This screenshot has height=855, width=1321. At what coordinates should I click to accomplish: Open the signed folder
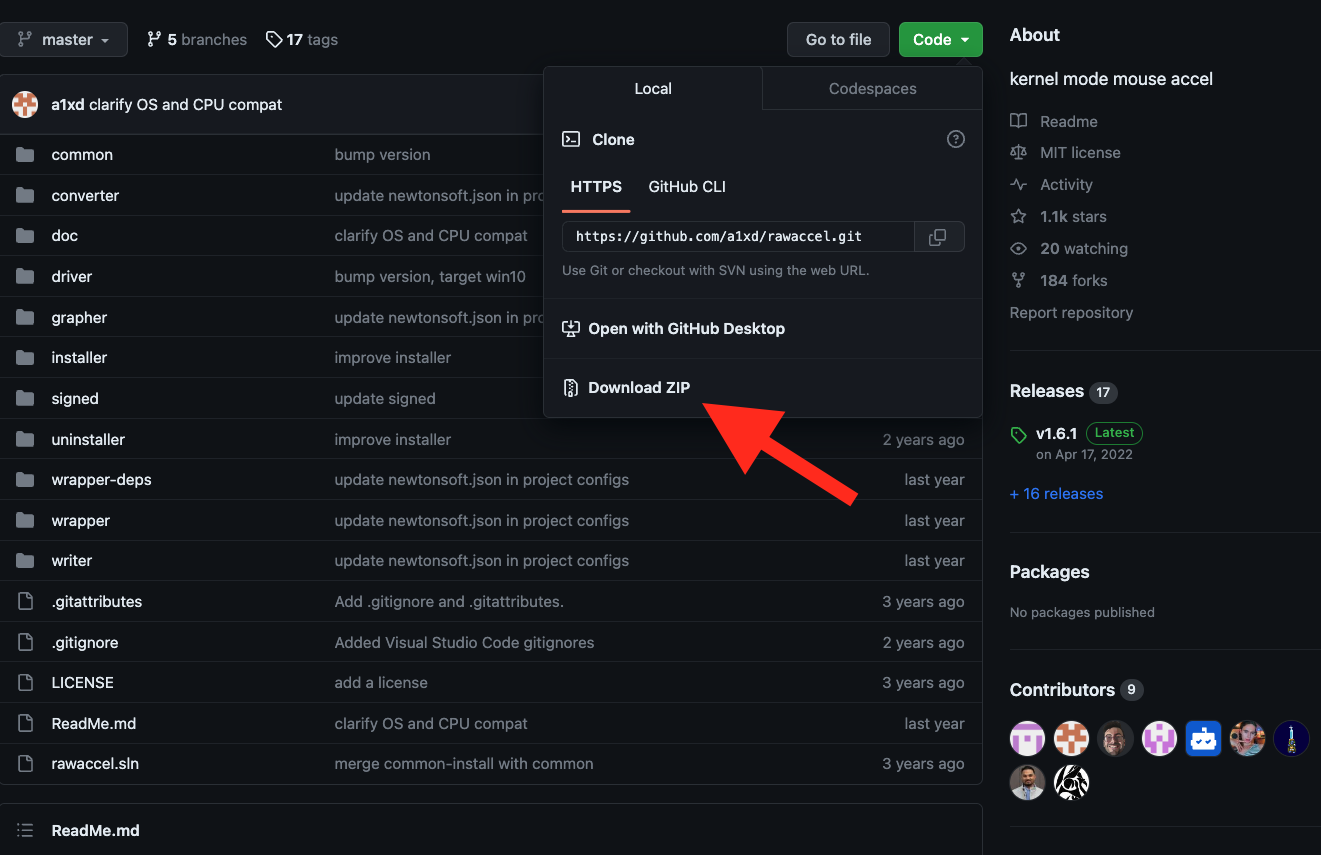point(75,399)
